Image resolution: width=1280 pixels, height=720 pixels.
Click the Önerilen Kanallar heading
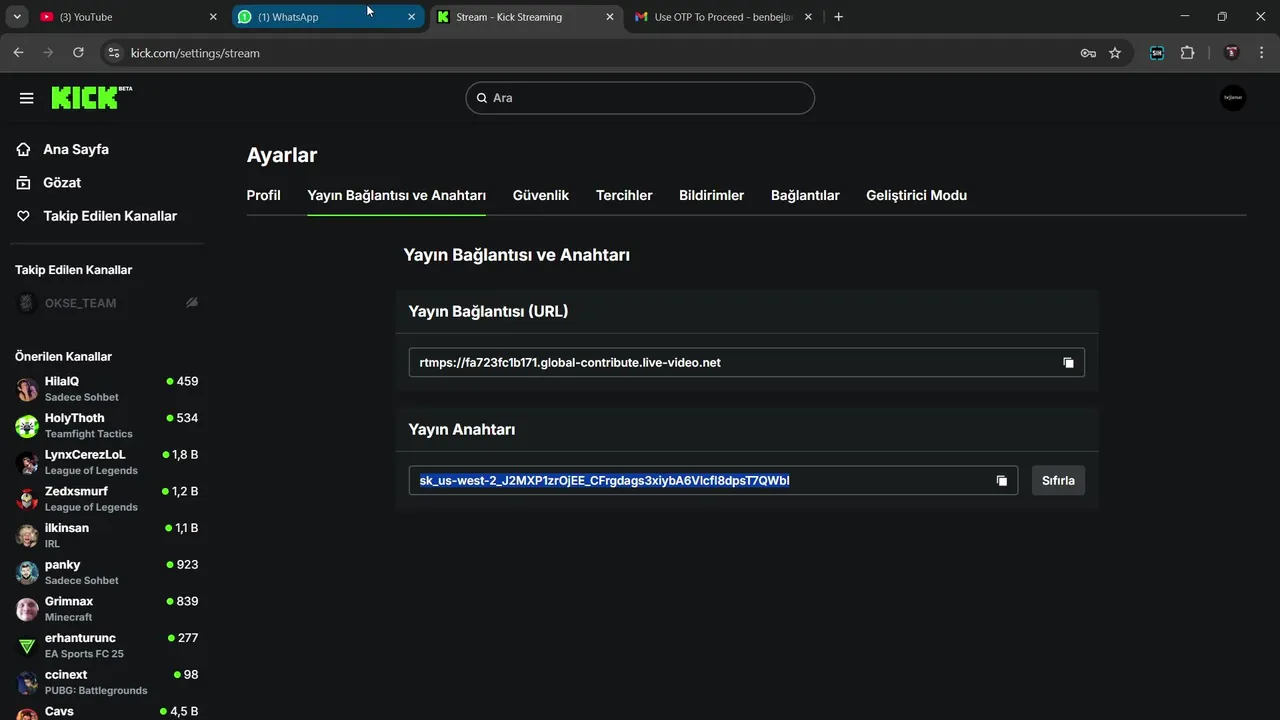63,356
